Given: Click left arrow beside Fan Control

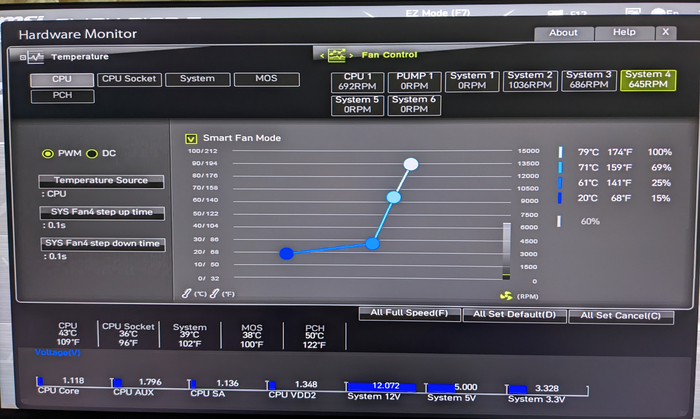Looking at the screenshot, I should 322,56.
